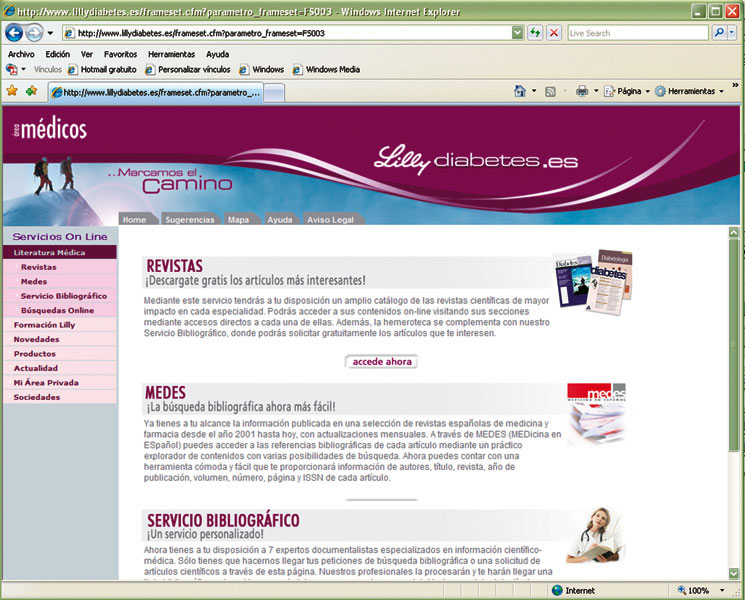Open the Ayuda site tab
Screen dimensions: 745x600
pos(280,219)
